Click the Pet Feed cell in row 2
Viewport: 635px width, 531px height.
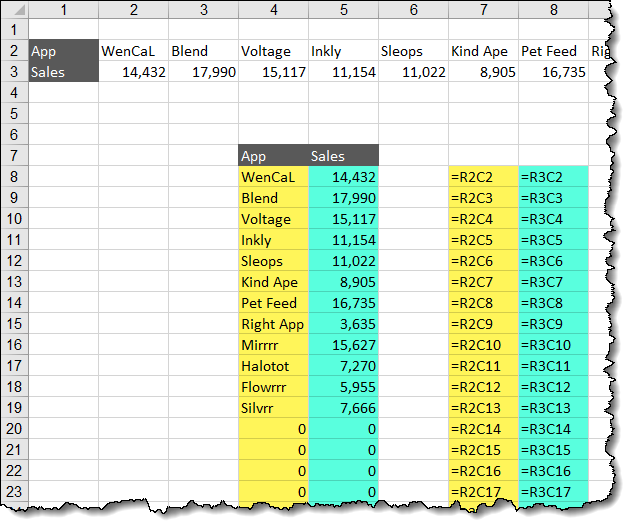553,51
